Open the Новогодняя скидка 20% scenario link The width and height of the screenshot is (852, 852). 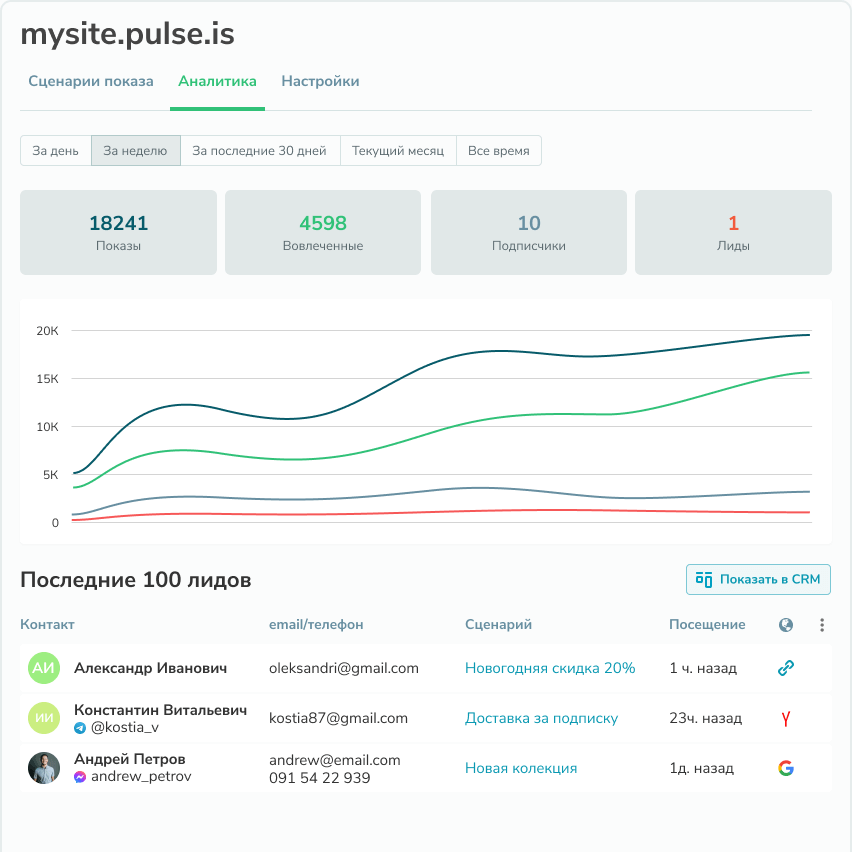(550, 668)
